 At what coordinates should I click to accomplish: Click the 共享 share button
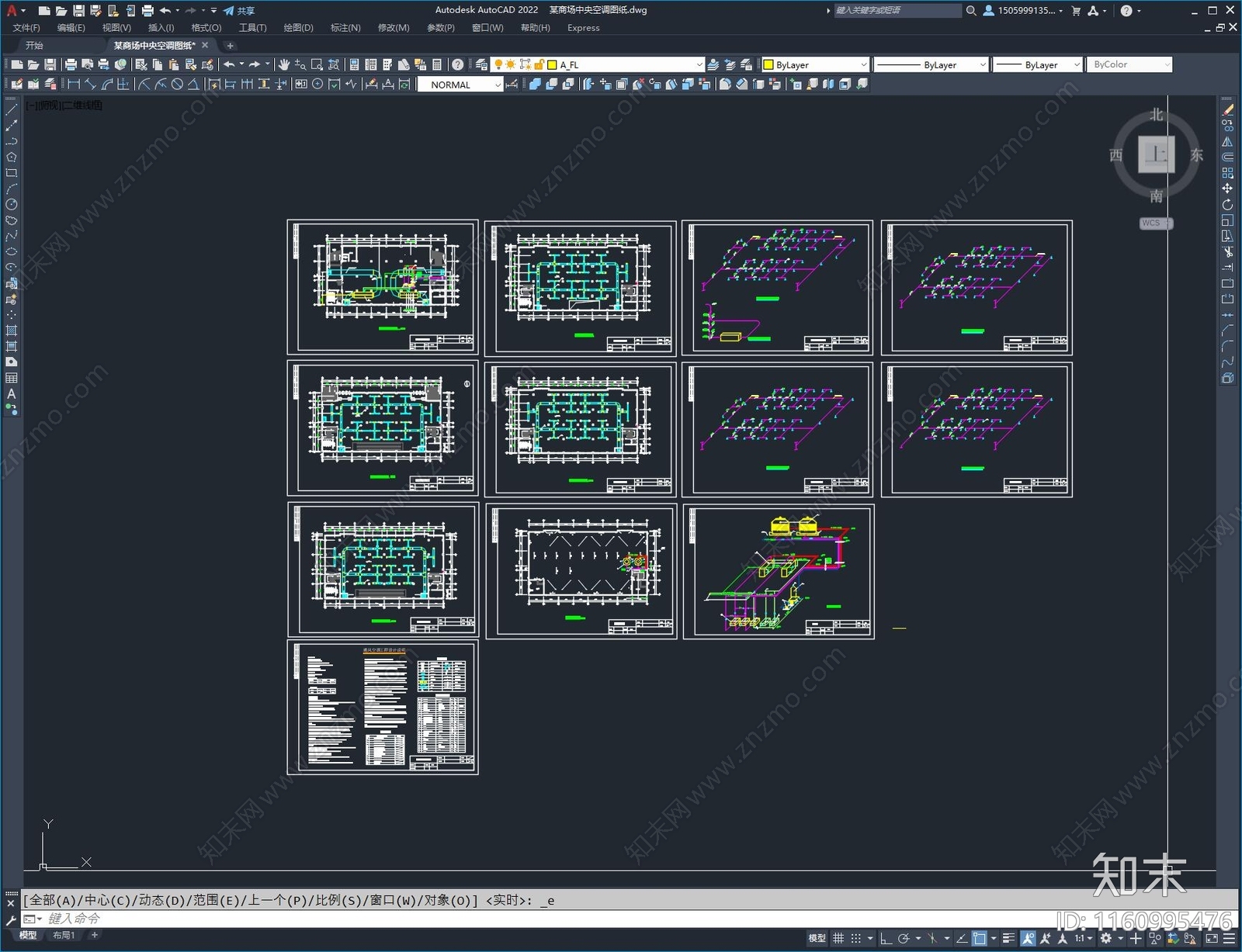click(240, 11)
